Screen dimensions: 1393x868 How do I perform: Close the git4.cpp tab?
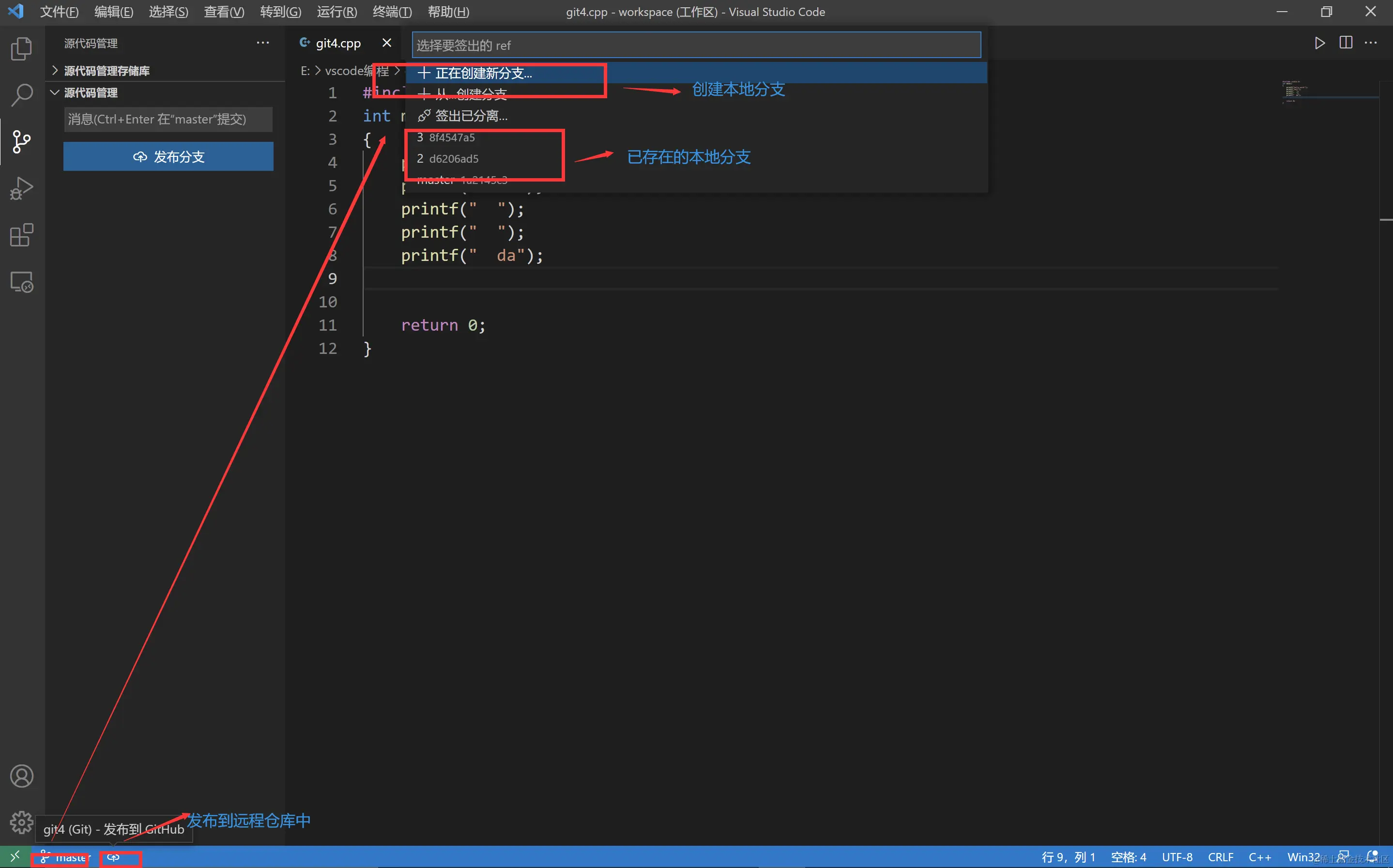[387, 43]
